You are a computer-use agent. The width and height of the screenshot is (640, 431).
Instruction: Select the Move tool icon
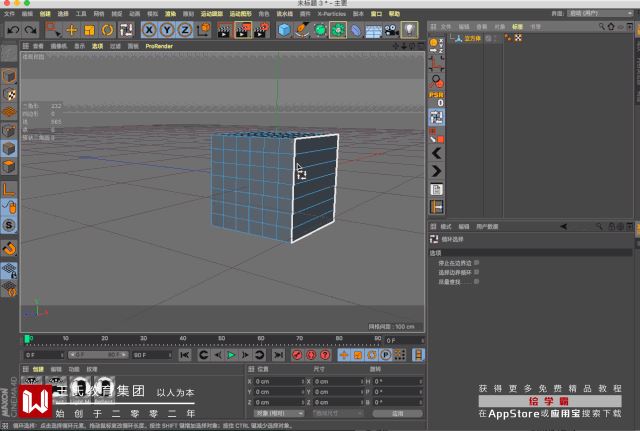(71, 30)
